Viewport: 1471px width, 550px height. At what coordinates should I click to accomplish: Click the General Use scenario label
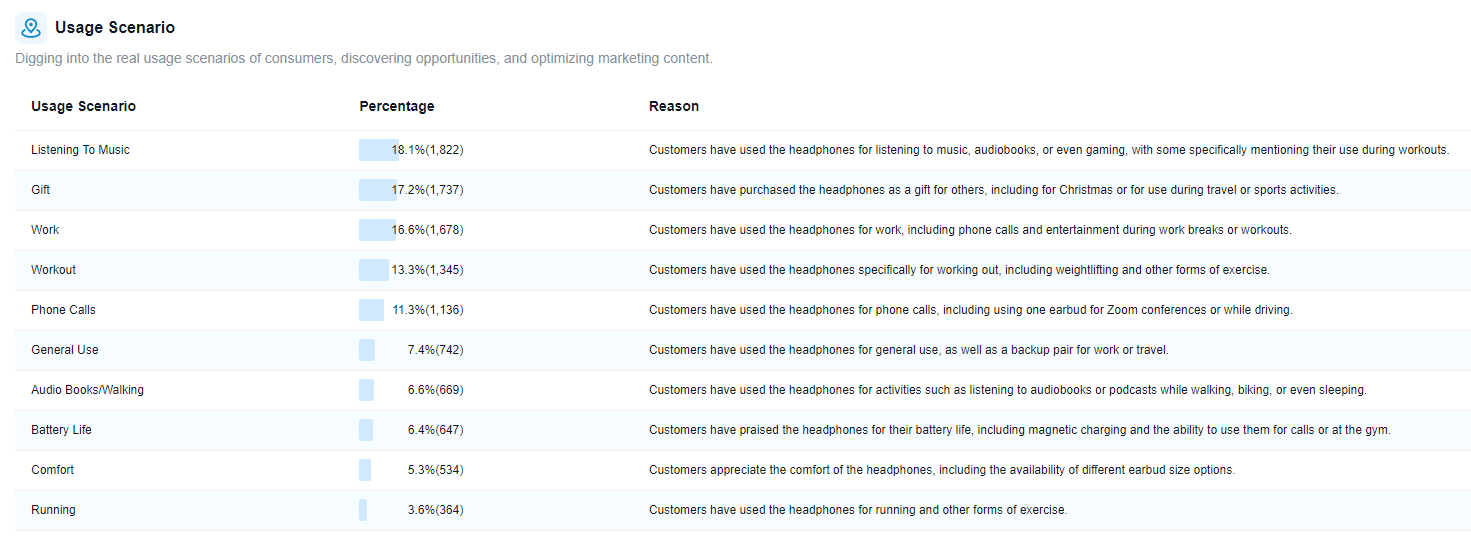[65, 350]
